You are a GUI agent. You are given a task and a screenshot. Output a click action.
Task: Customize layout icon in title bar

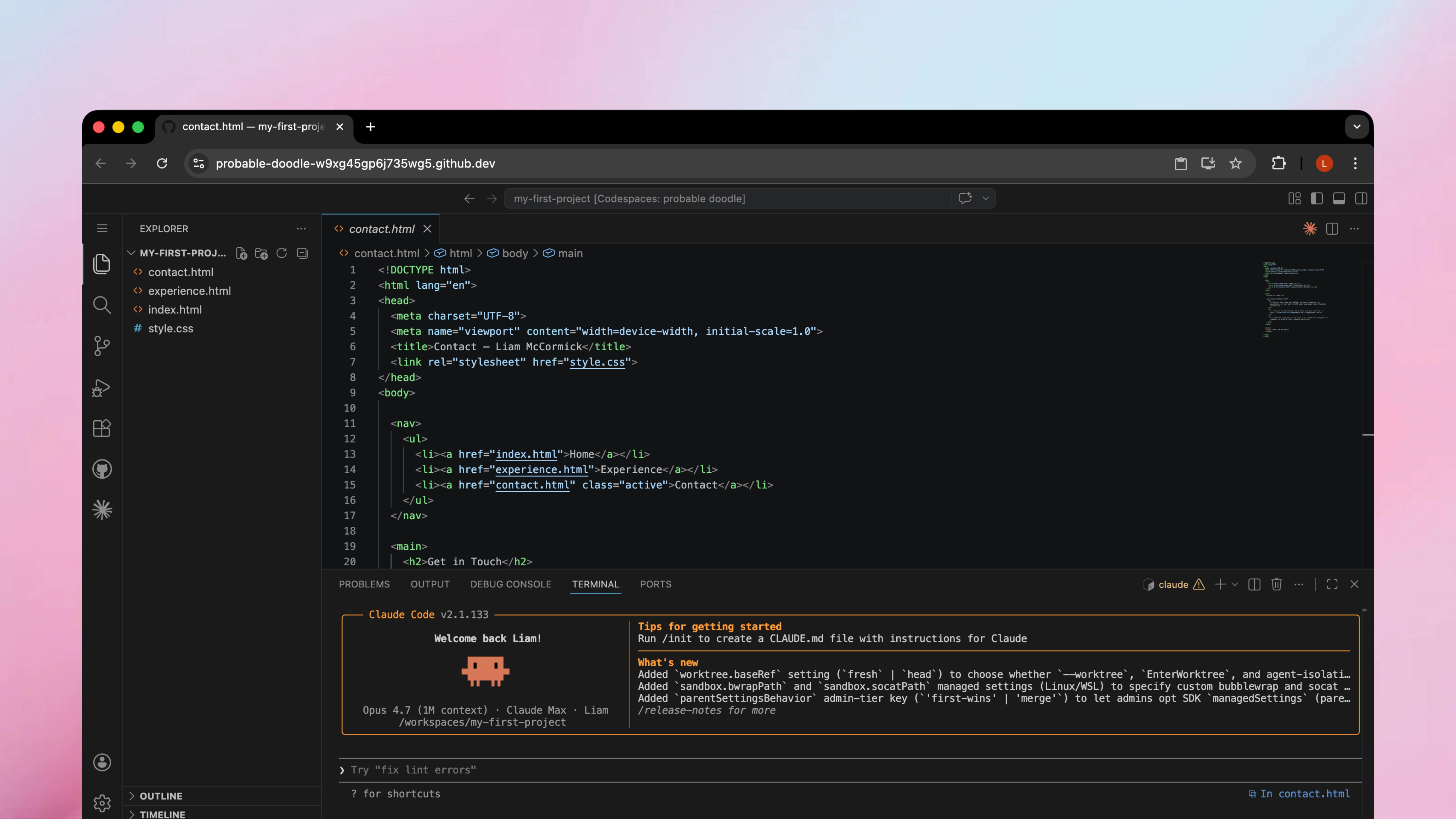click(1294, 198)
